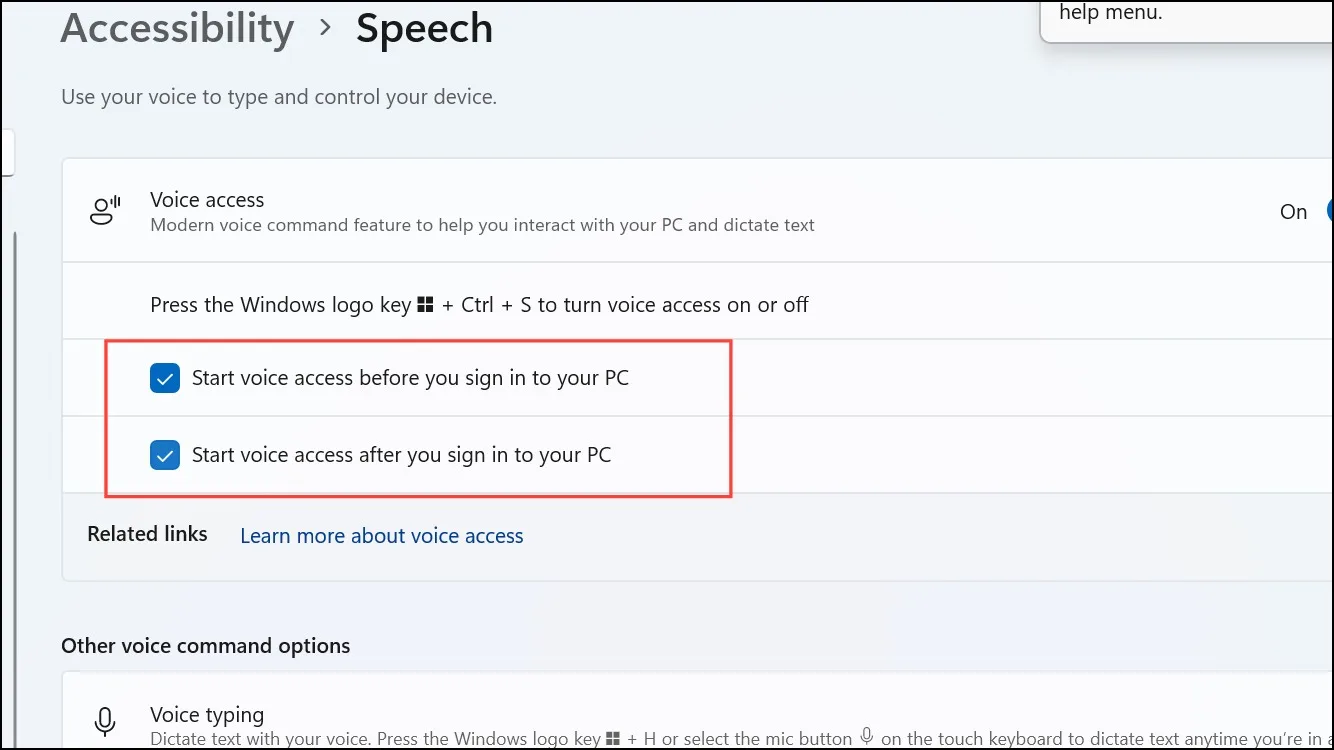Click the help menu tooltip popup
Image resolution: width=1334 pixels, height=750 pixels.
1187,21
